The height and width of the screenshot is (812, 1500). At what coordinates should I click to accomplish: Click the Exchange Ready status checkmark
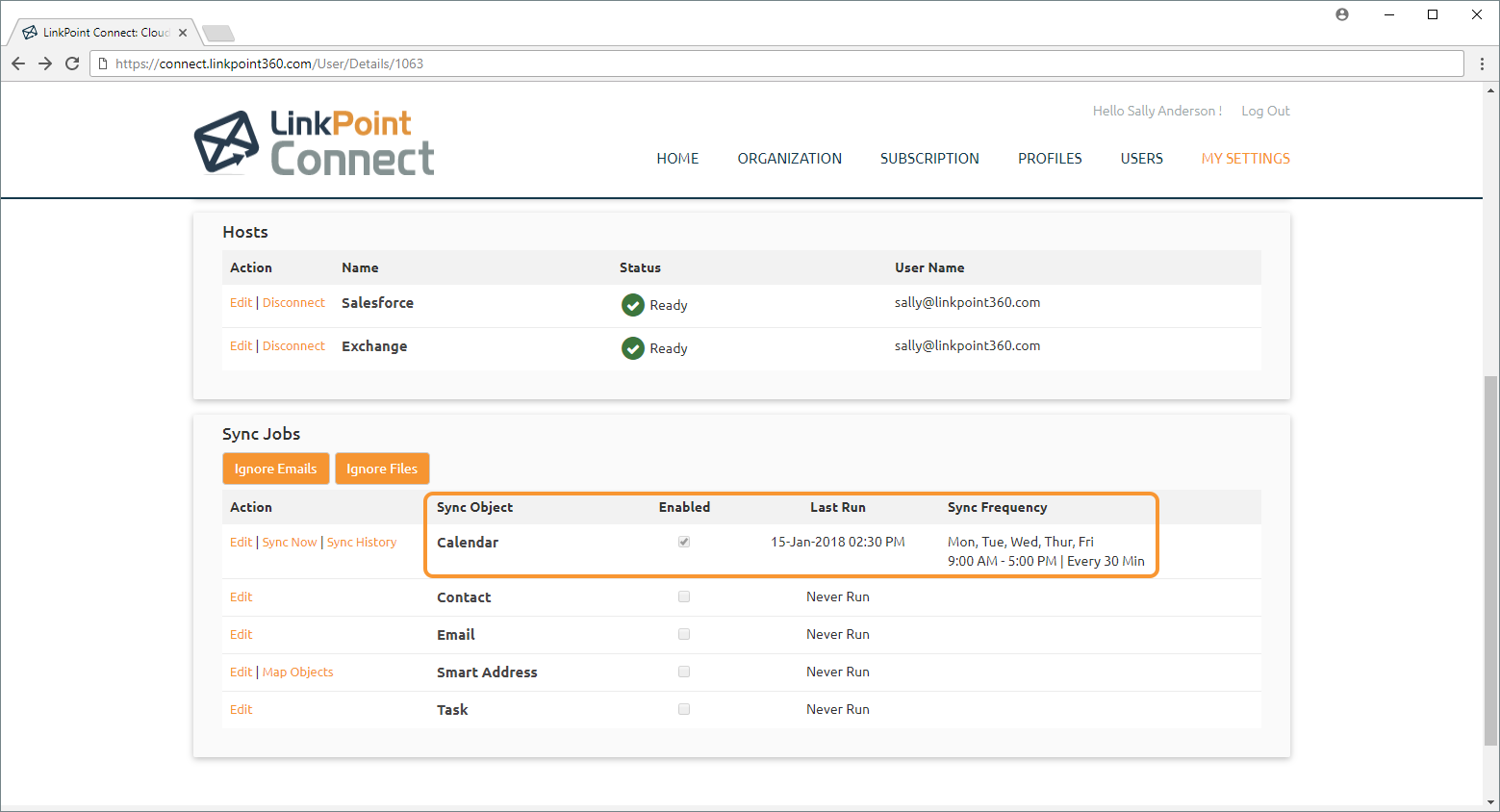tap(633, 348)
